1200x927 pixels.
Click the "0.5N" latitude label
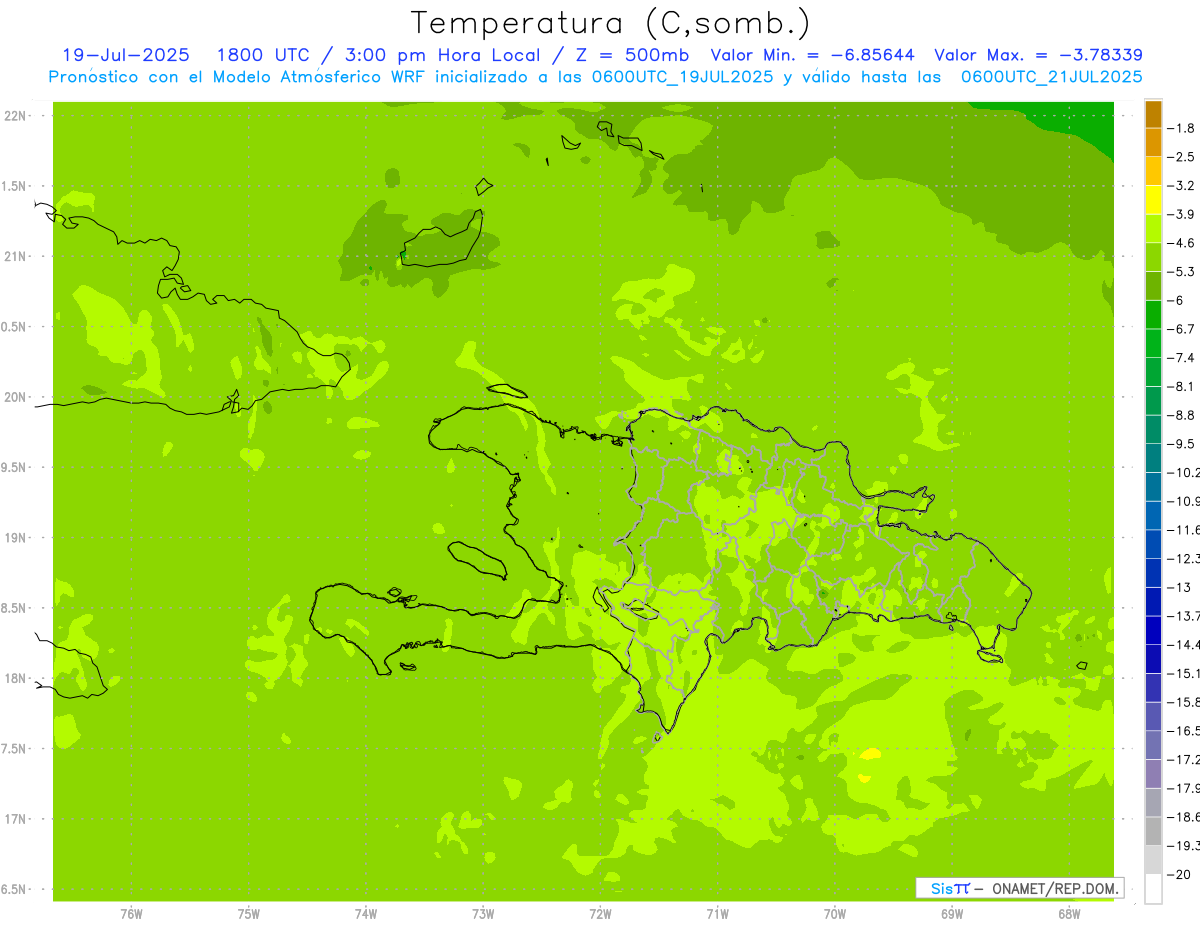(x=14, y=327)
